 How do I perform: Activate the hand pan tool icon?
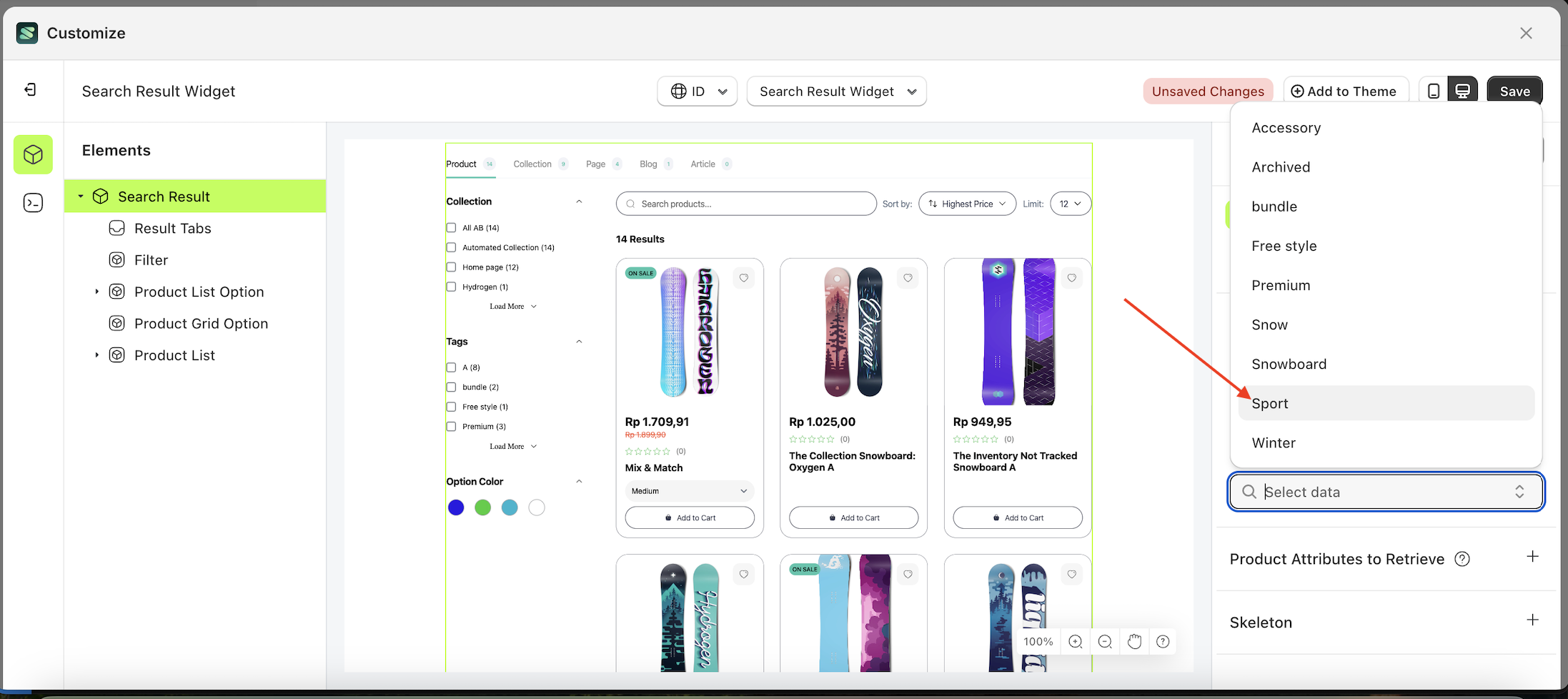(1134, 641)
